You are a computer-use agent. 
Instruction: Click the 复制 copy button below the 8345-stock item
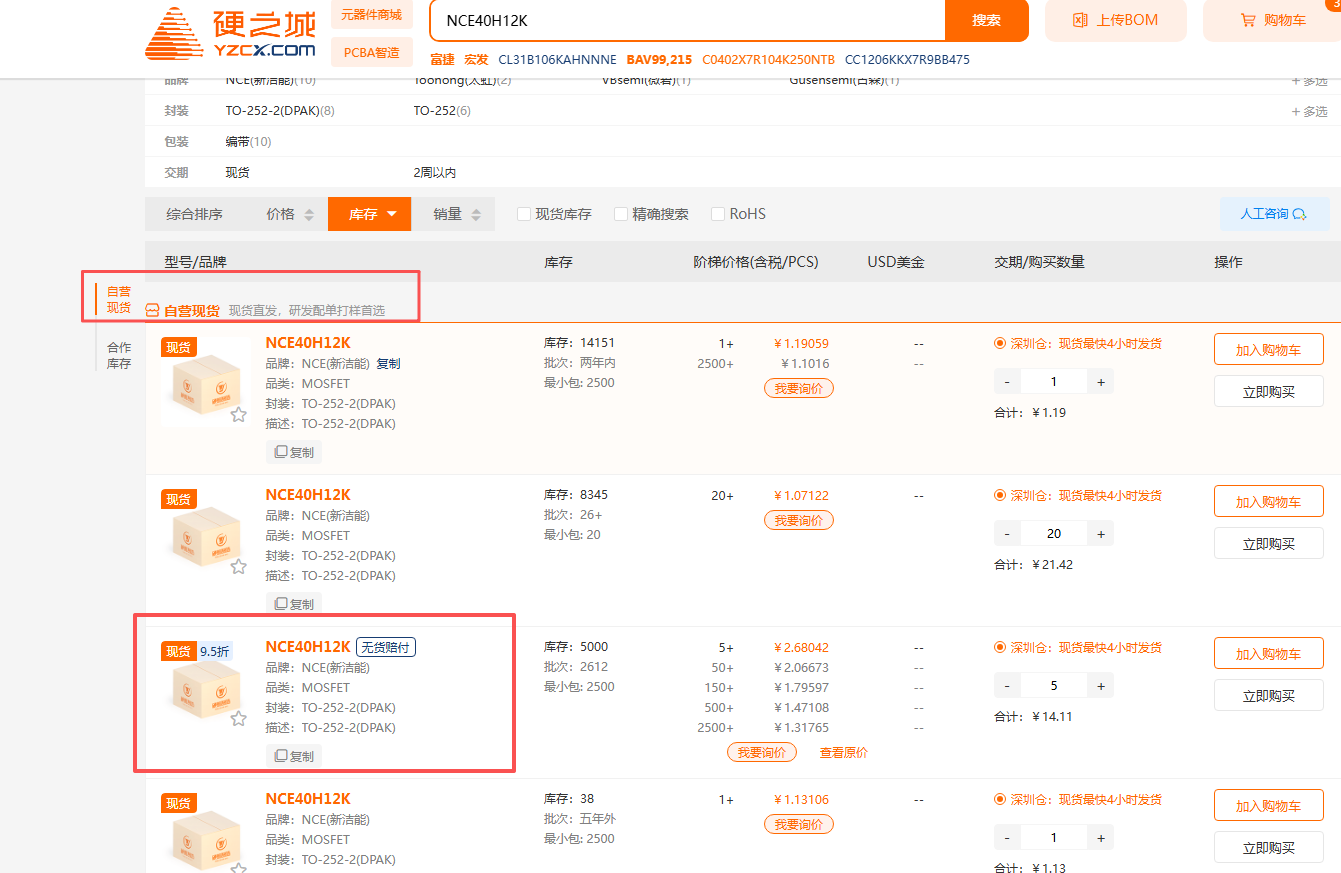click(x=294, y=604)
